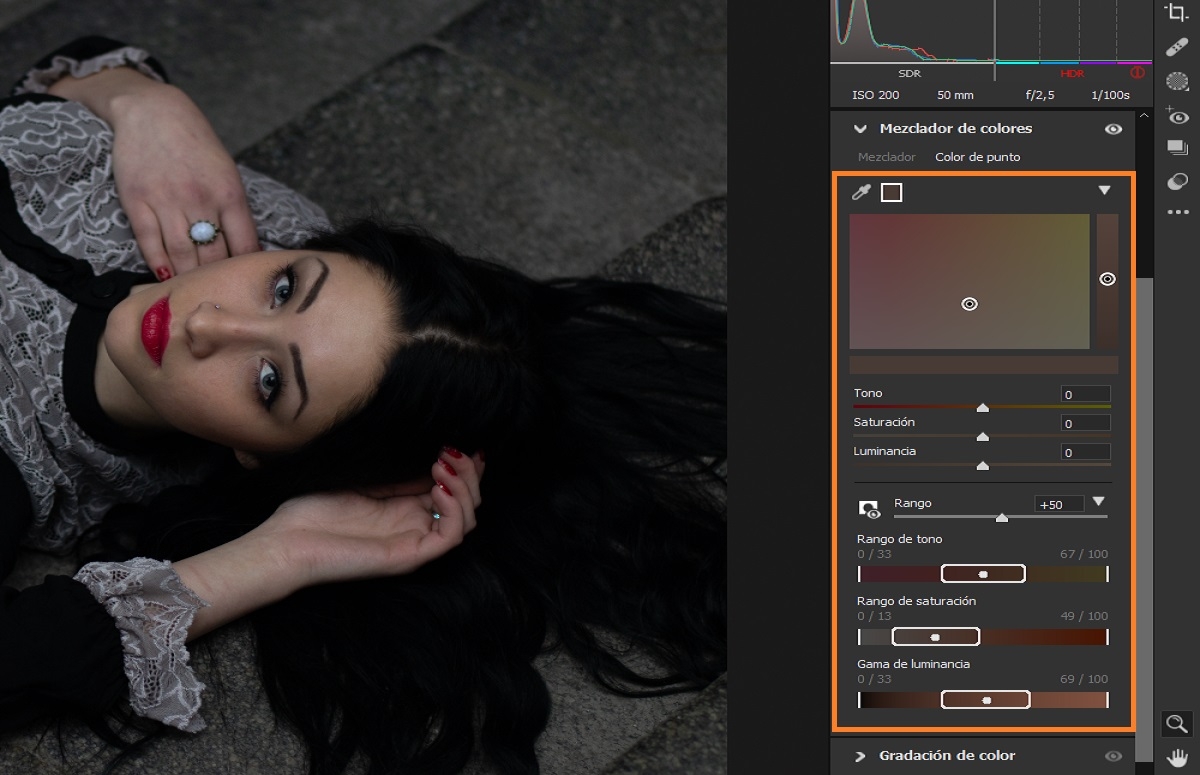1200x775 pixels.
Task: Open the Color de punto options triangle
Action: click(1106, 190)
